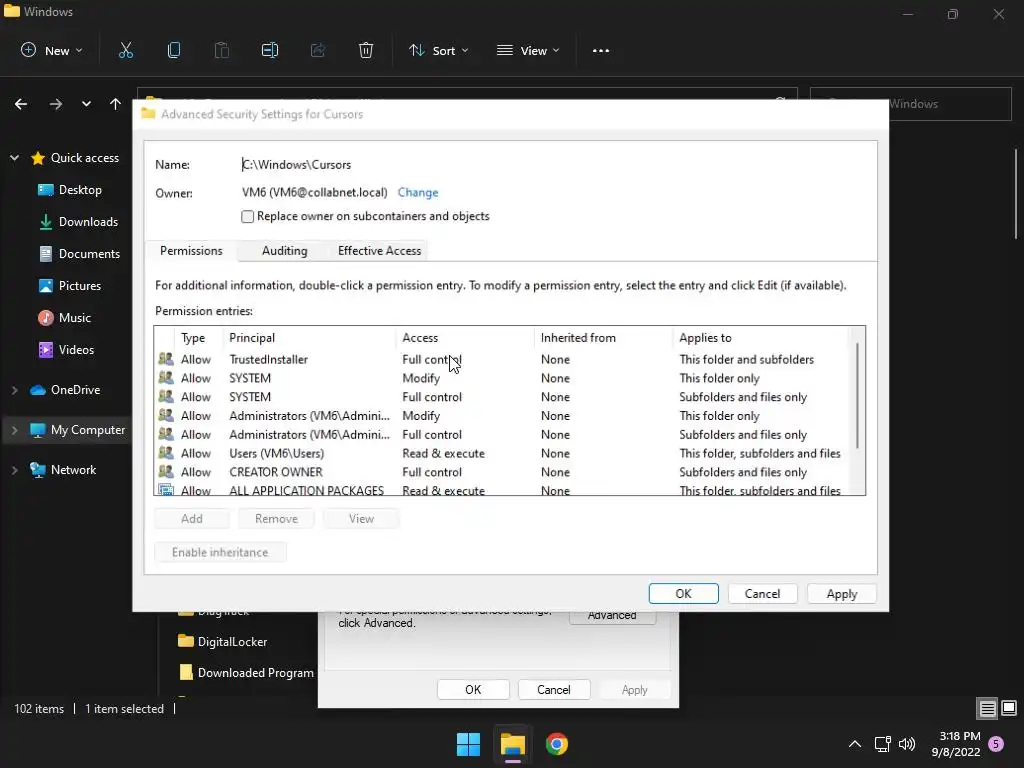Open the clock showing 3:18 PM
Viewport: 1024px width, 768px height.
click(956, 744)
